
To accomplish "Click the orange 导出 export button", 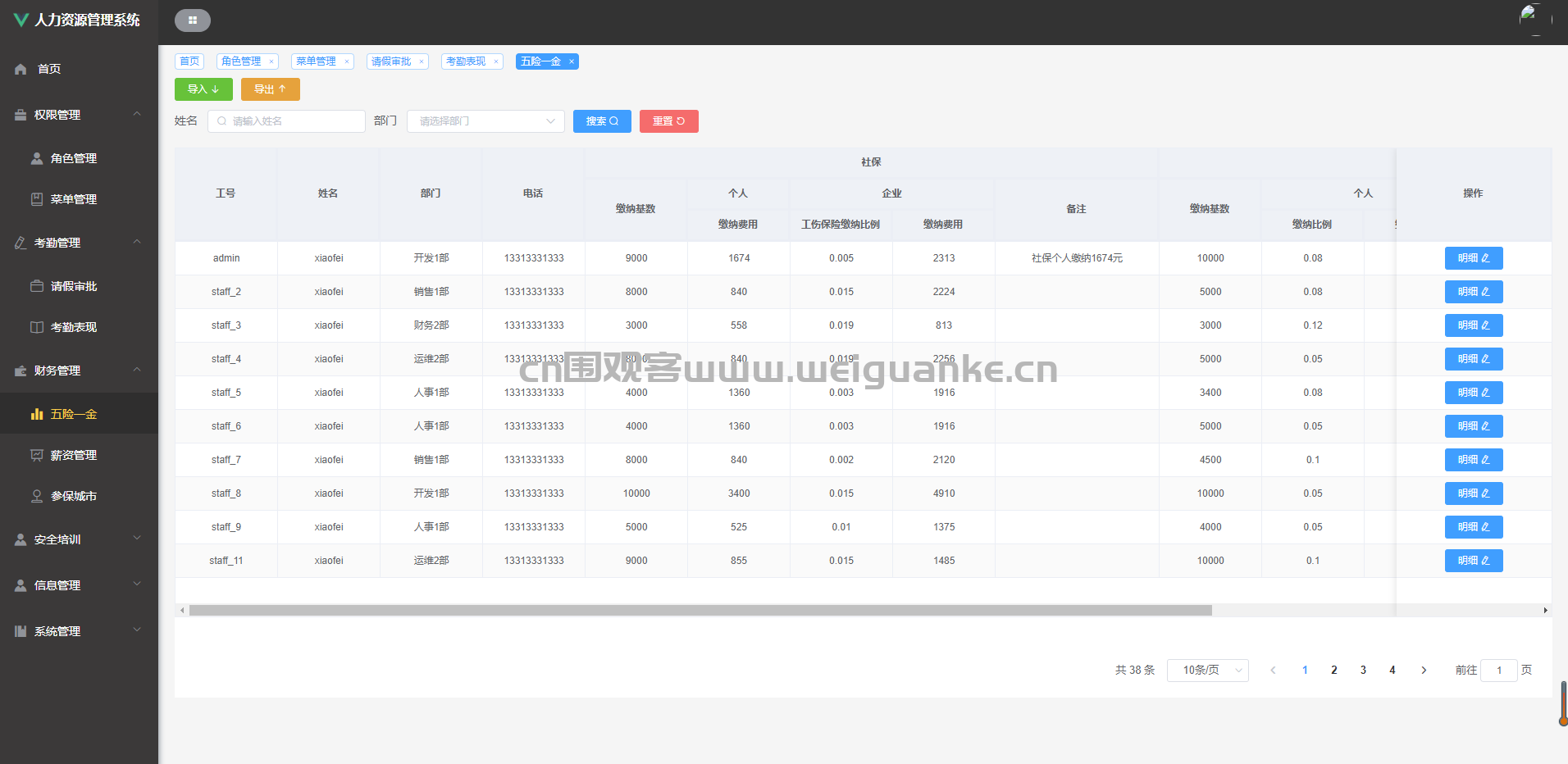I will pyautogui.click(x=271, y=89).
